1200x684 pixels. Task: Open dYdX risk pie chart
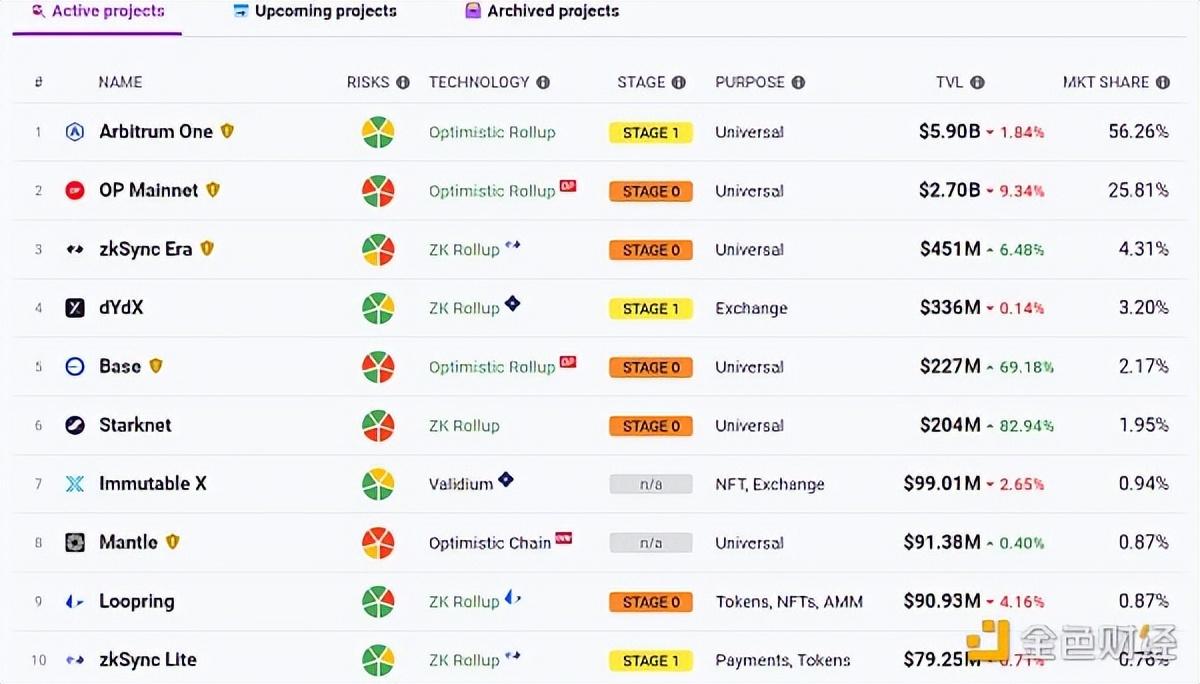click(x=378, y=308)
